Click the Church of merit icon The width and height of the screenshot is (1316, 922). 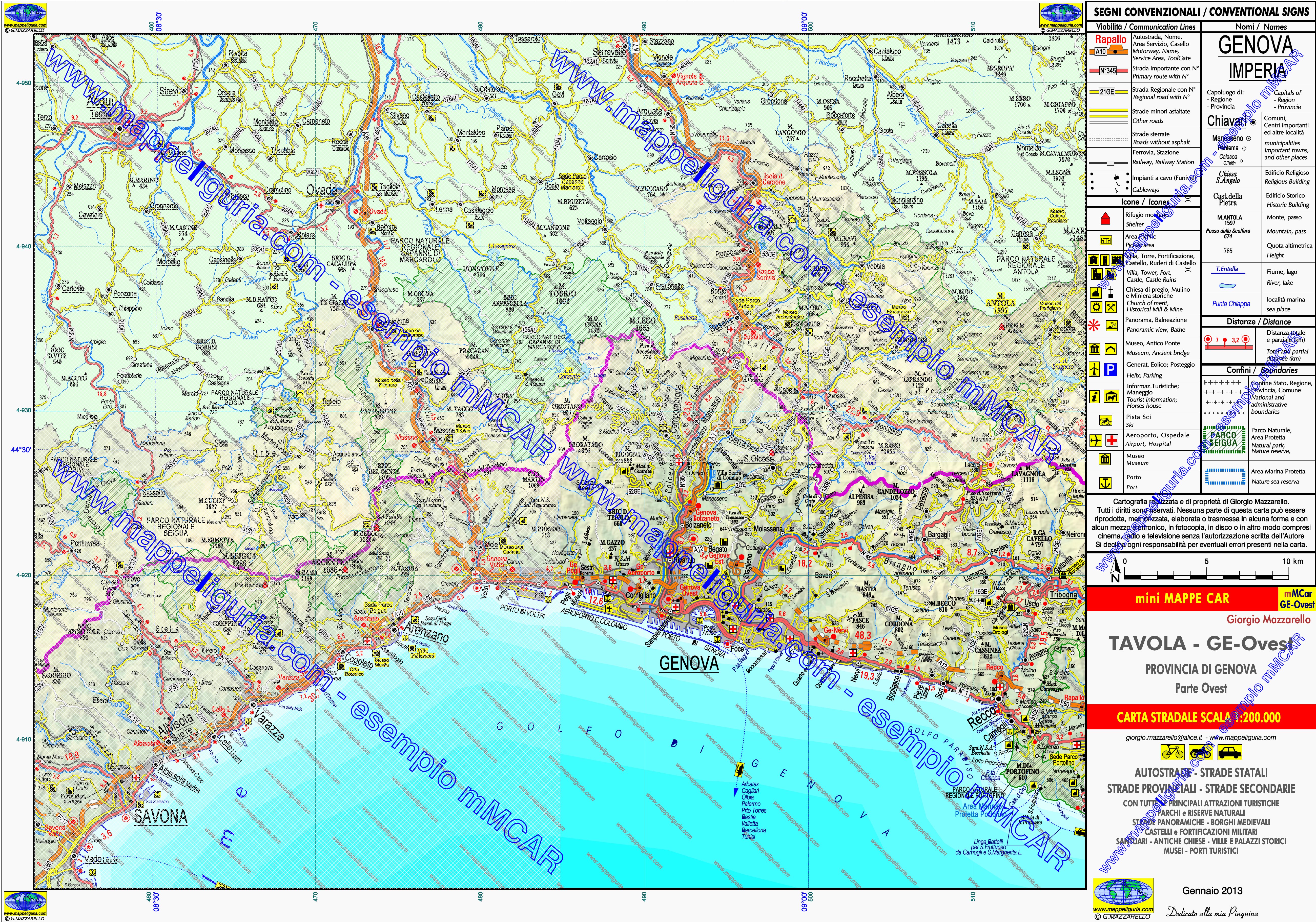click(x=1096, y=293)
